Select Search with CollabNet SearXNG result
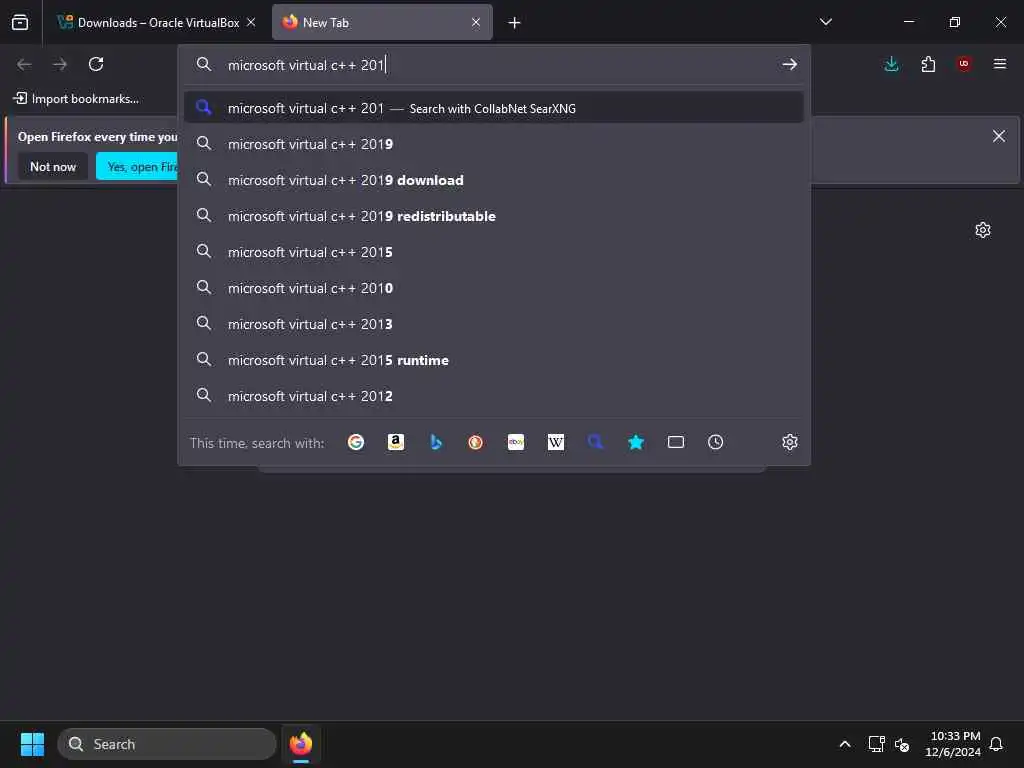 [494, 108]
